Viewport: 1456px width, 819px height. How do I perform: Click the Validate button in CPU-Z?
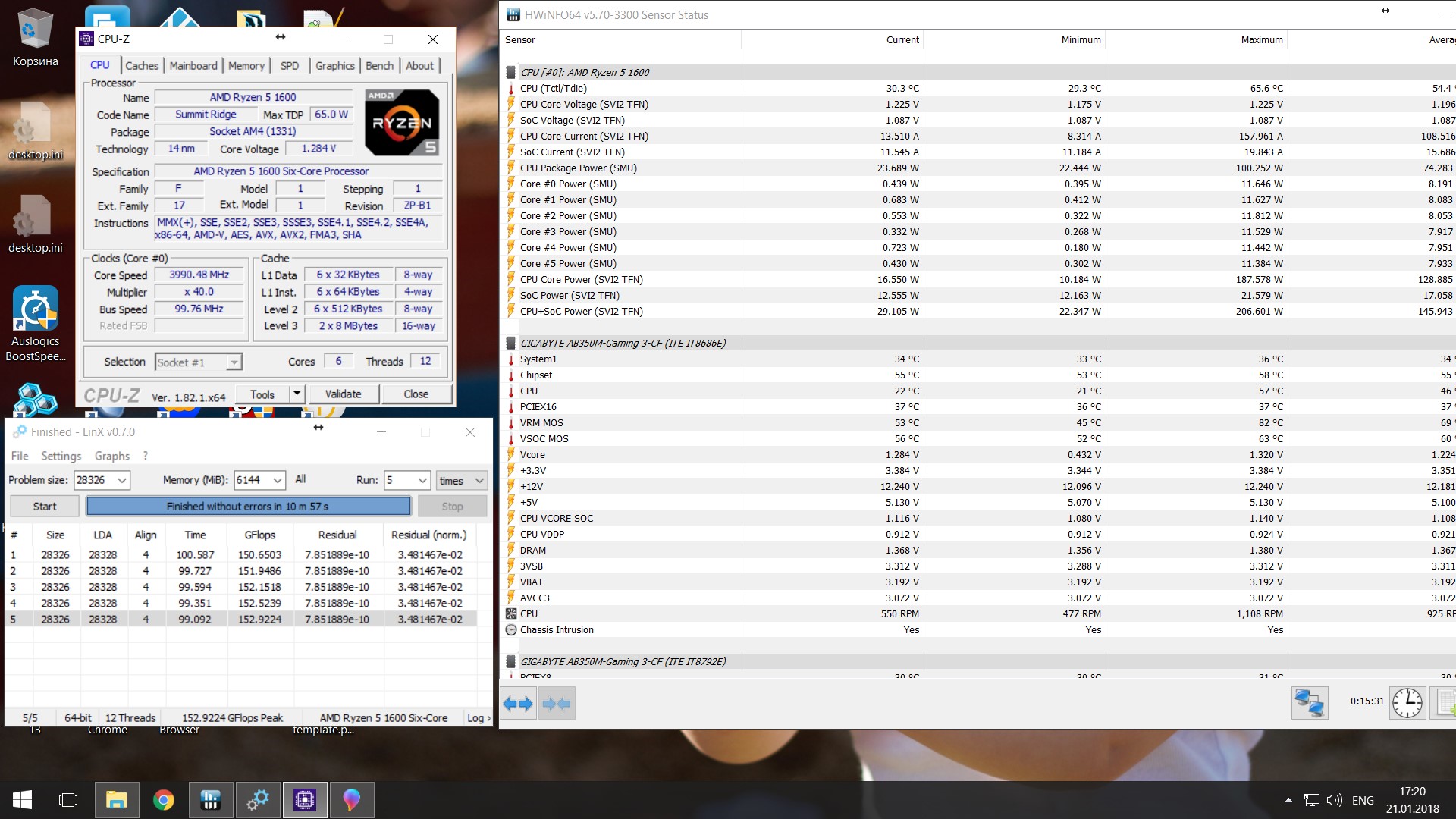click(343, 394)
